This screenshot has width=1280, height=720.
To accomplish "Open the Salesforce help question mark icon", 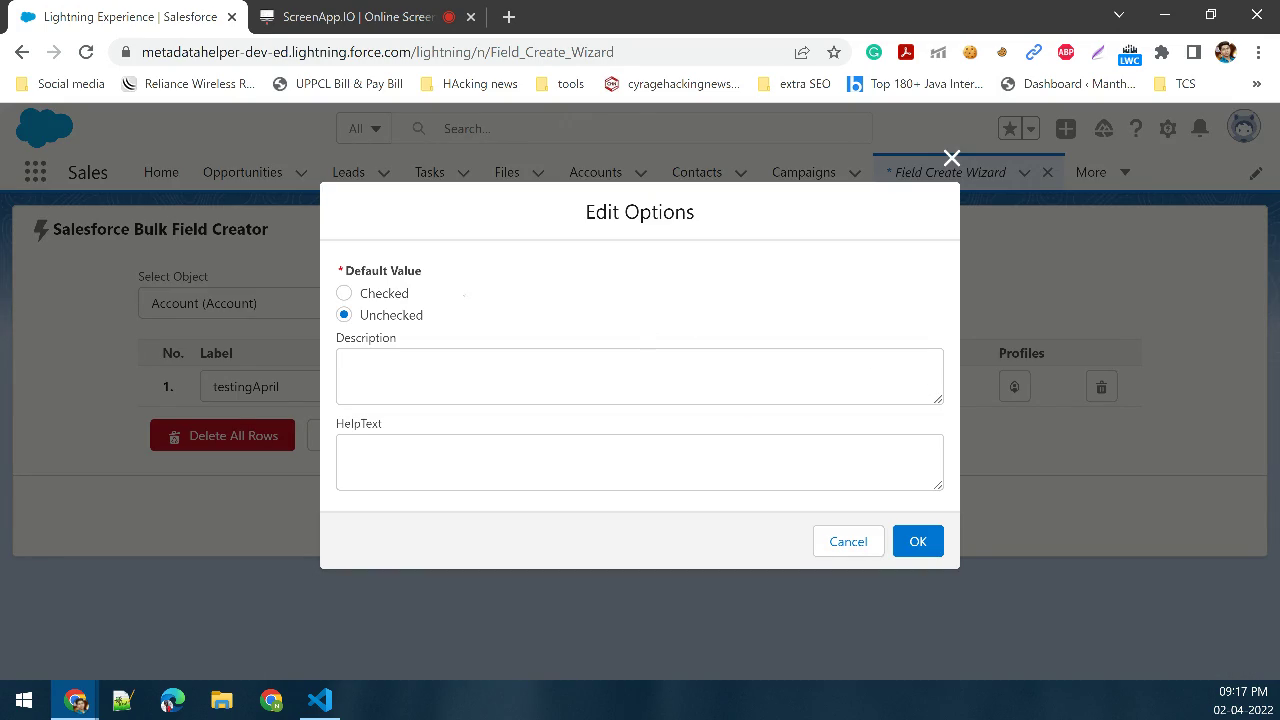I will coord(1135,128).
